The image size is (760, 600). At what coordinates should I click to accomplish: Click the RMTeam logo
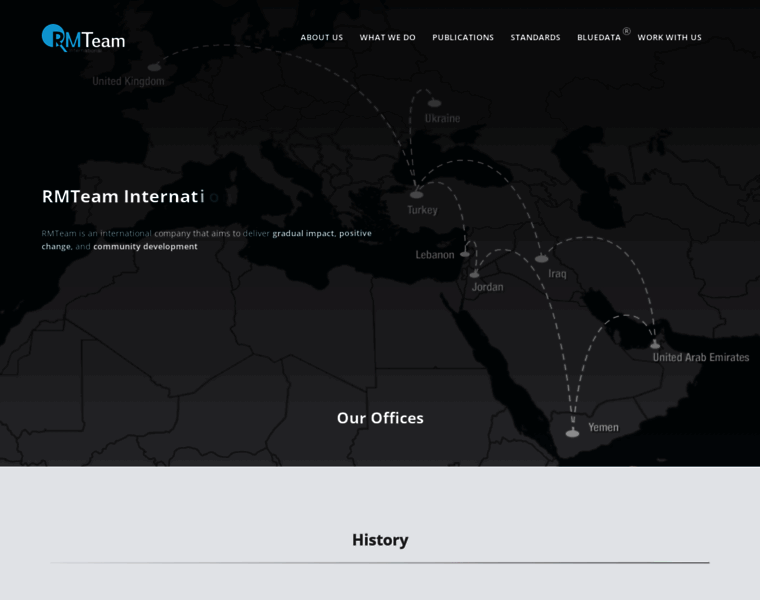tap(83, 38)
